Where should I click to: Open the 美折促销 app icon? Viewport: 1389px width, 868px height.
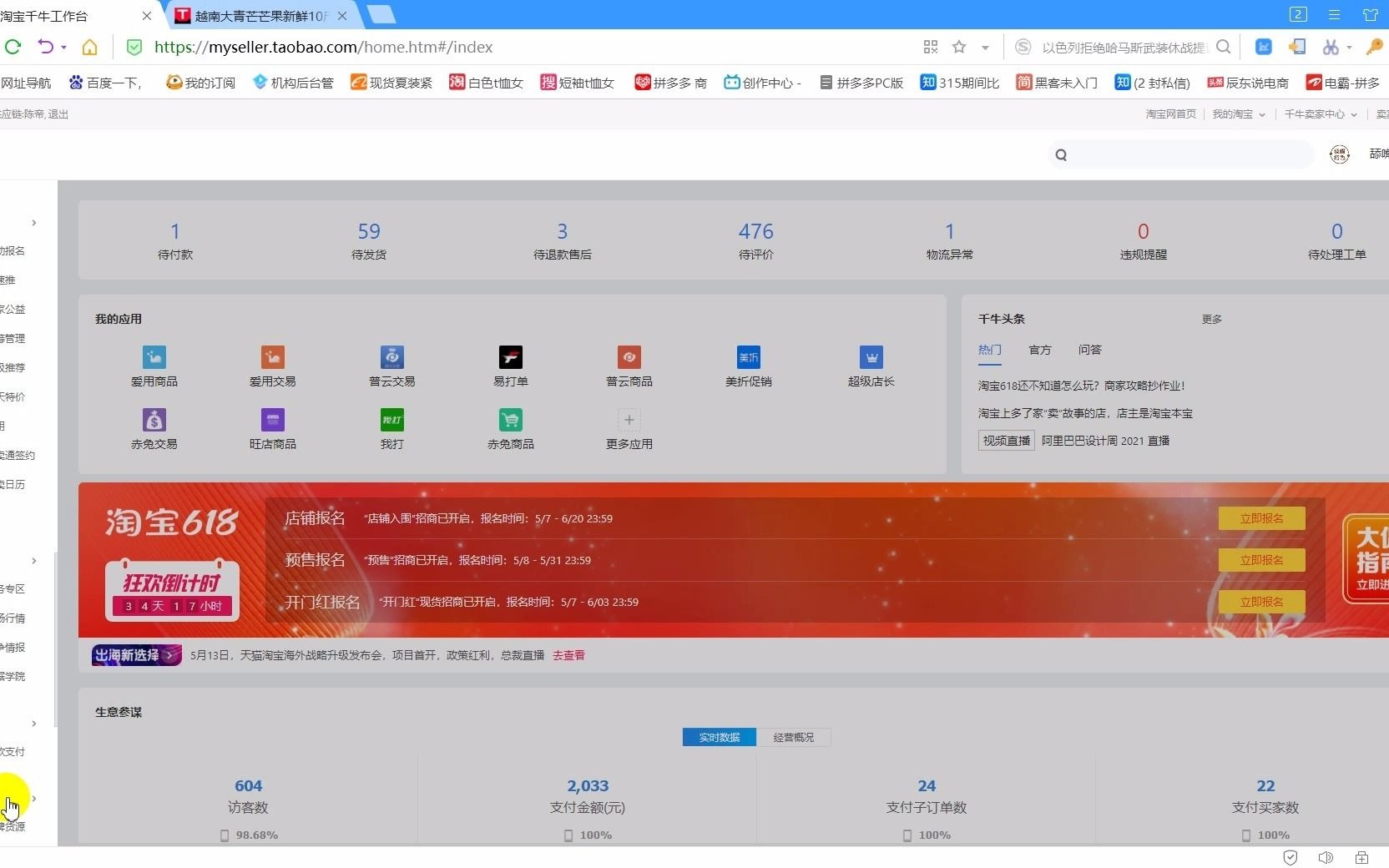(x=749, y=357)
